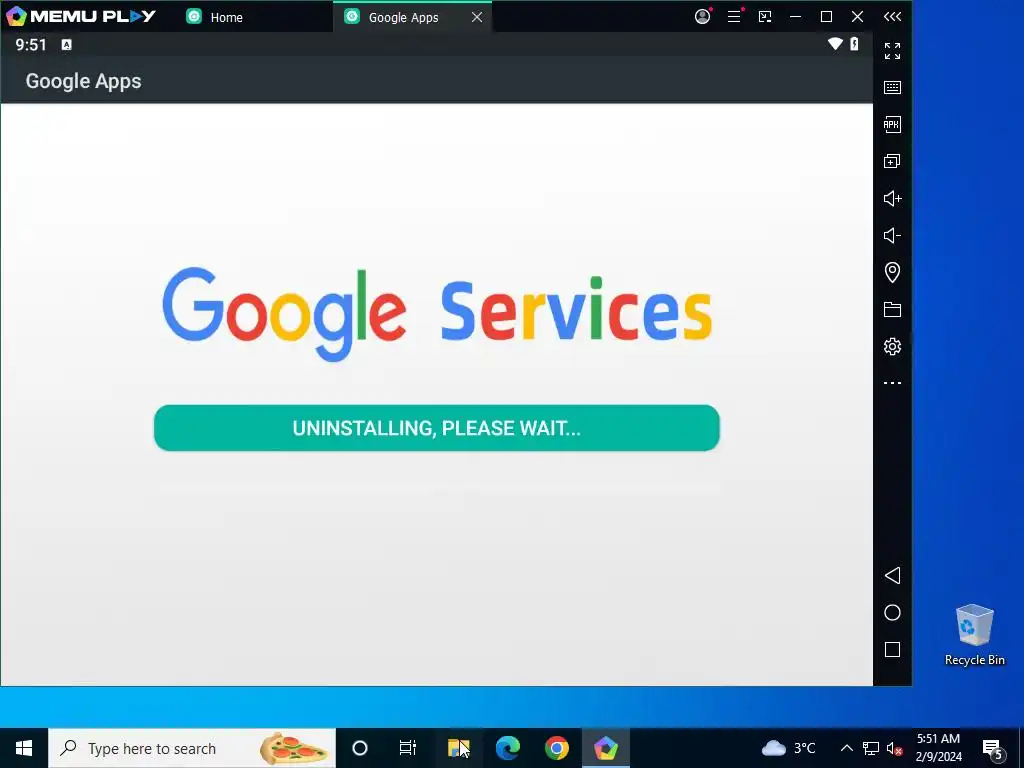Click the mini-window mode icon in title bar

[765, 17]
